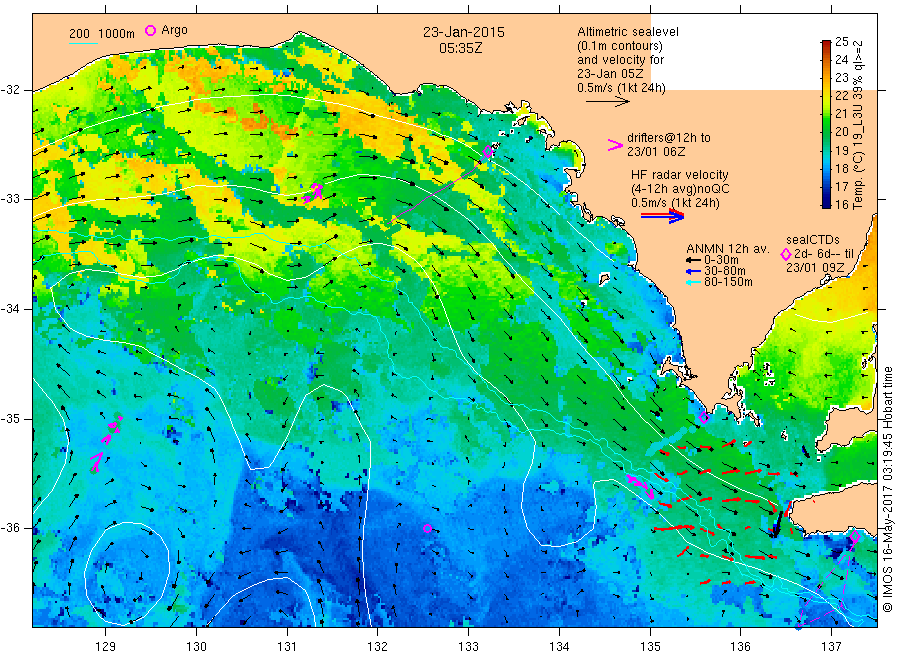Viewport: 900px width, 660px height.
Task: Click the longitude axis label '135'
Action: click(x=650, y=647)
